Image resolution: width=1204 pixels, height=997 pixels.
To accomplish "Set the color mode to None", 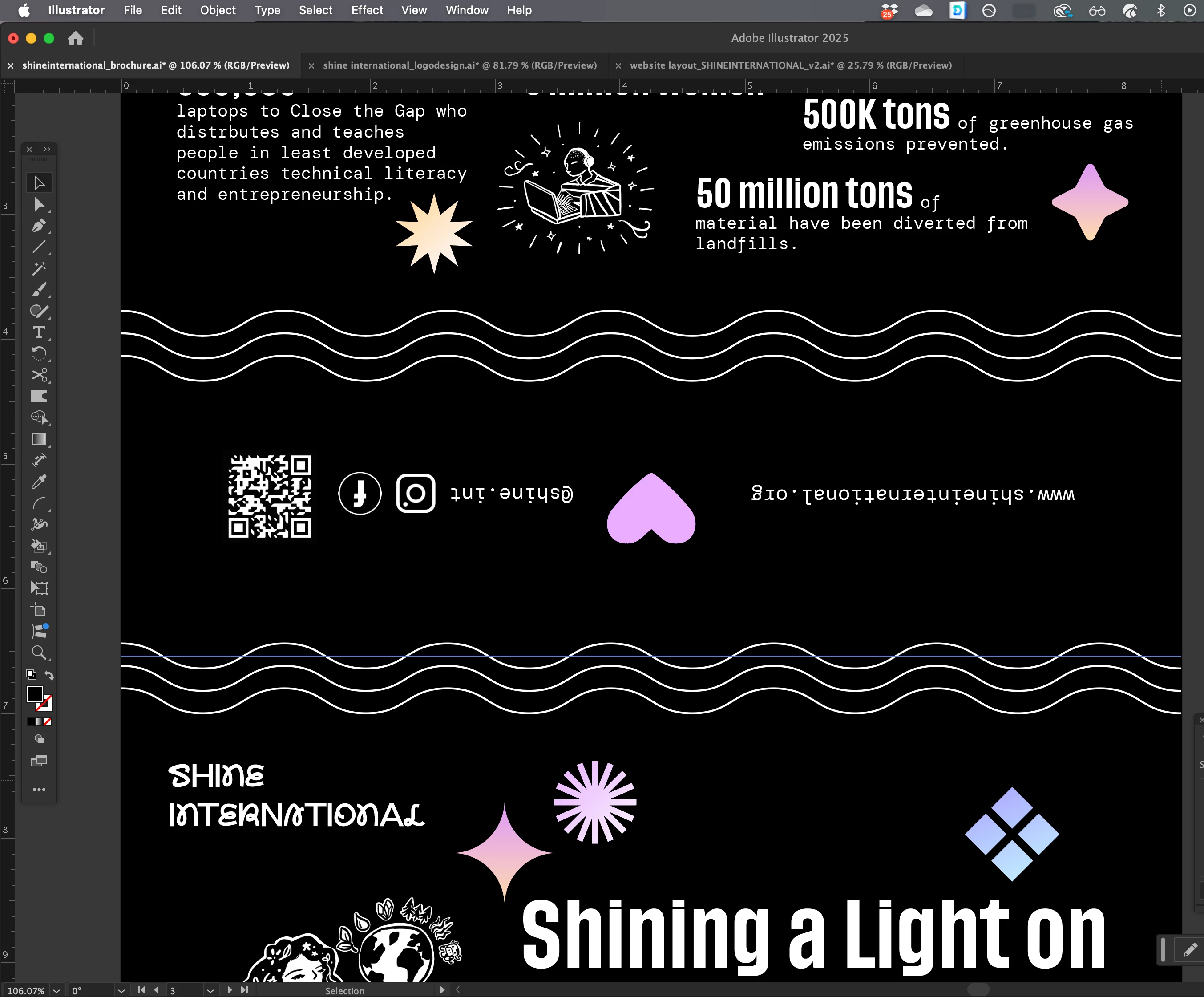I will (x=48, y=722).
